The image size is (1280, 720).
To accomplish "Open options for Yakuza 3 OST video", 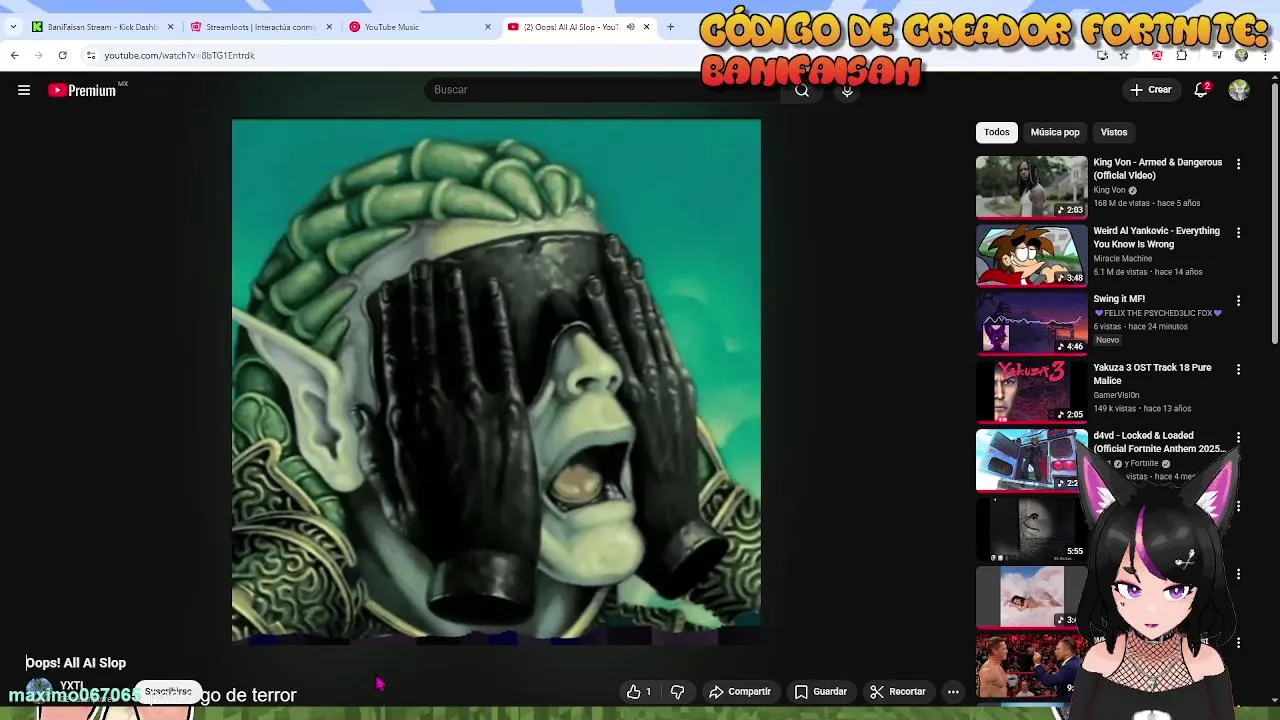I will tap(1238, 369).
